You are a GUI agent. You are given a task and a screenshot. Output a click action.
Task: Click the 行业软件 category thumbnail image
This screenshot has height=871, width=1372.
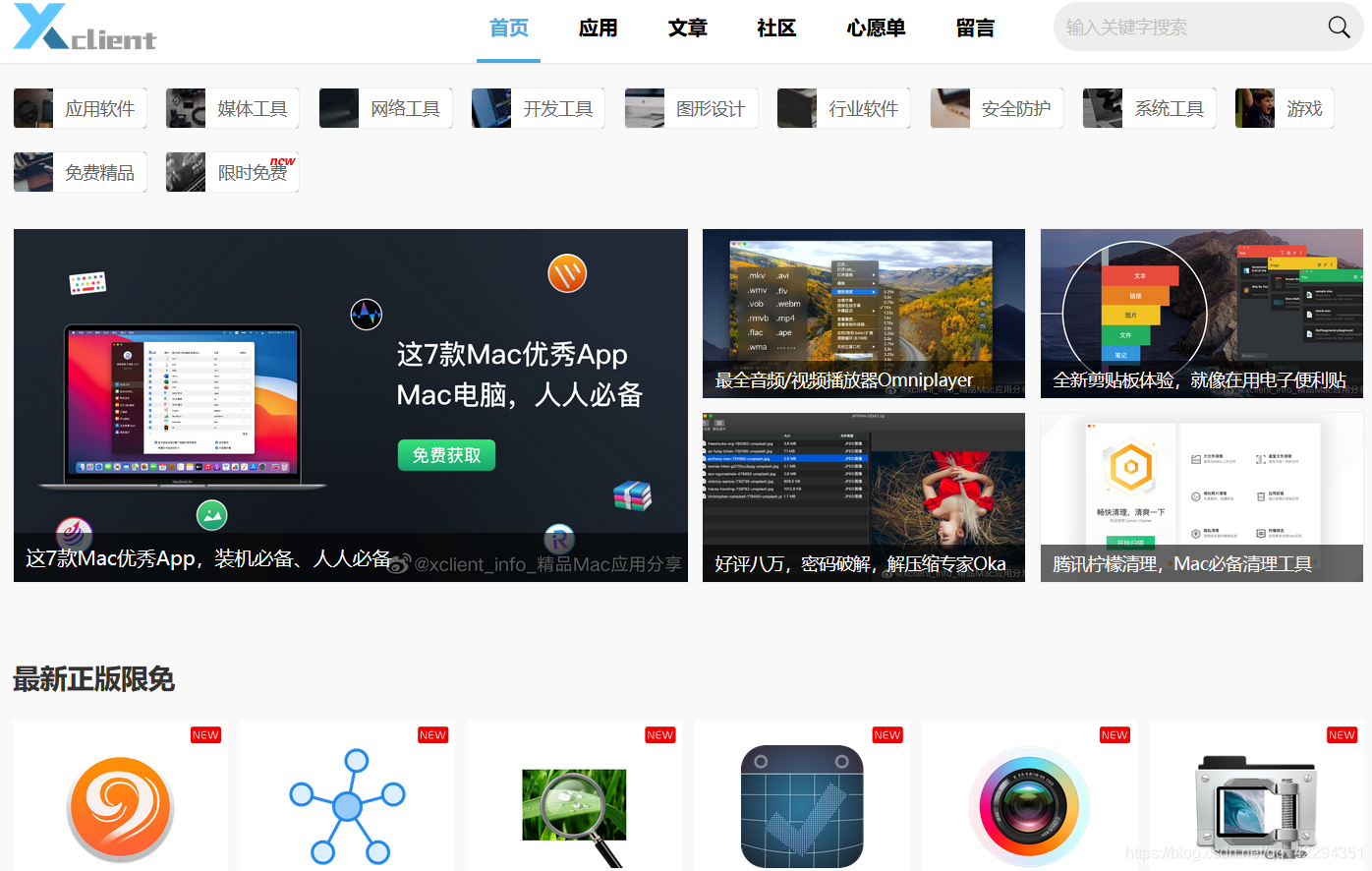click(797, 108)
